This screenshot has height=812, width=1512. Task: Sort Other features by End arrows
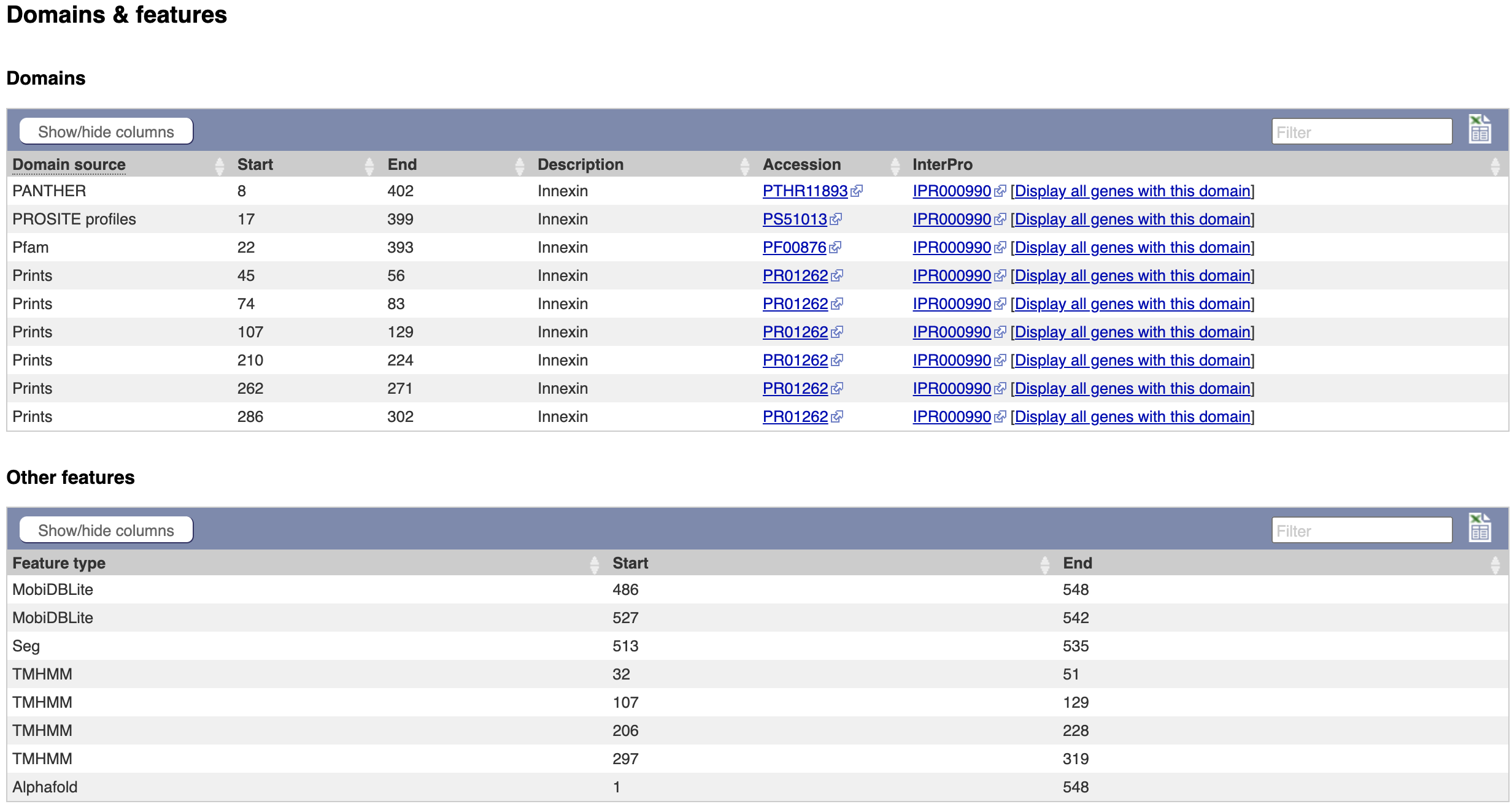click(1495, 564)
